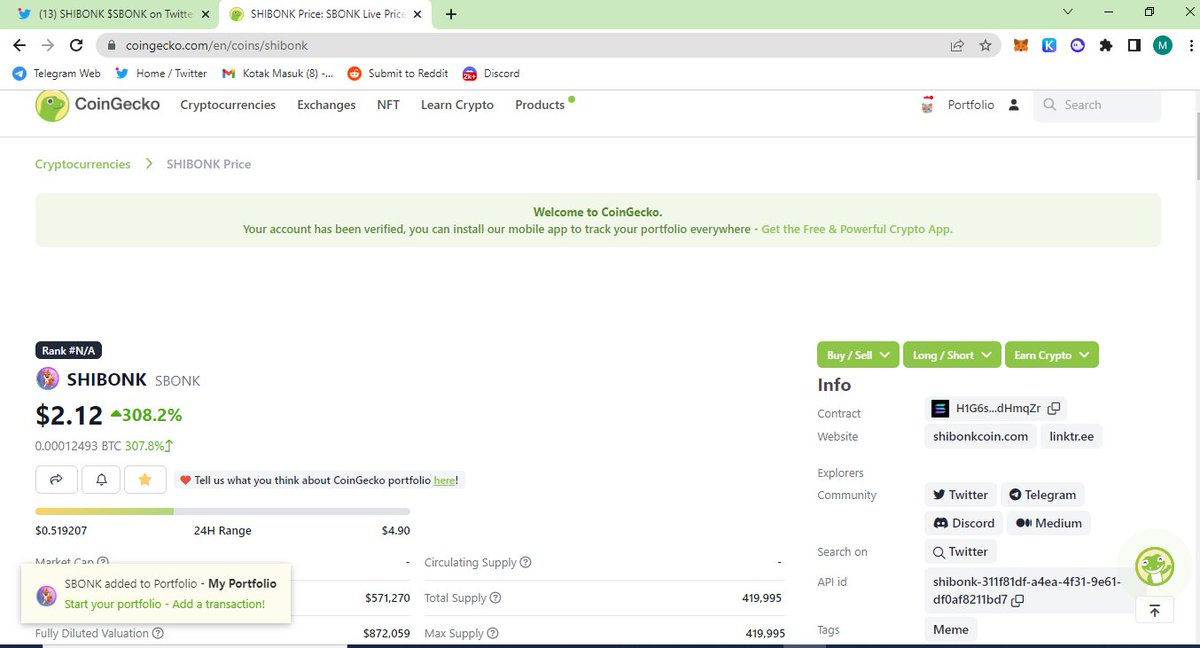Reload the page with the refresh icon
The height and width of the screenshot is (648, 1200).
click(x=76, y=45)
